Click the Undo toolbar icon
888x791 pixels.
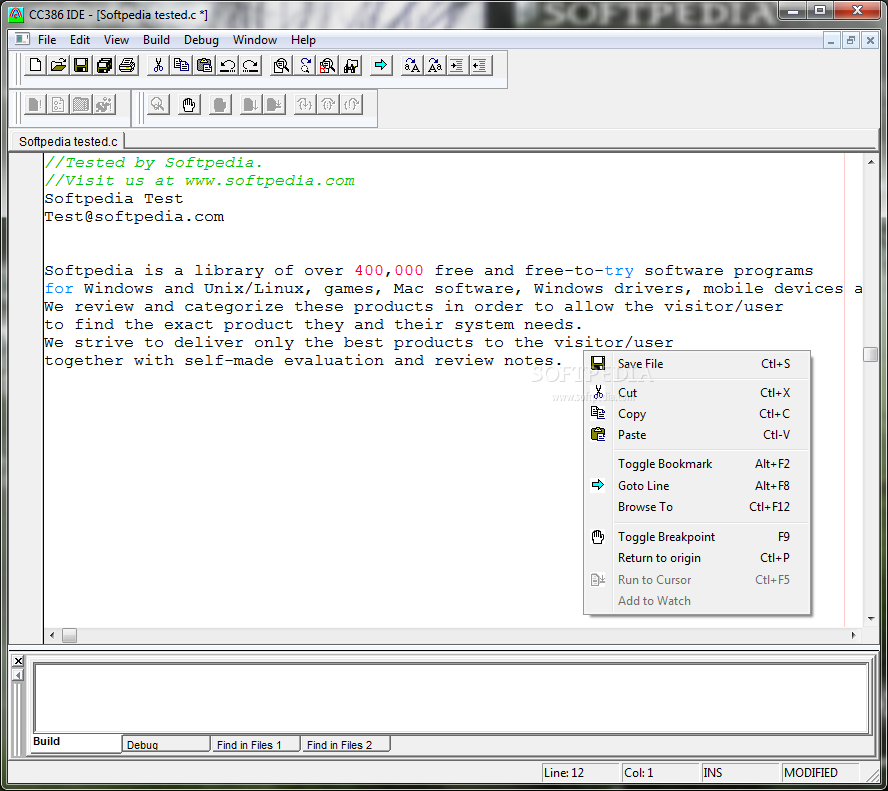tap(228, 66)
